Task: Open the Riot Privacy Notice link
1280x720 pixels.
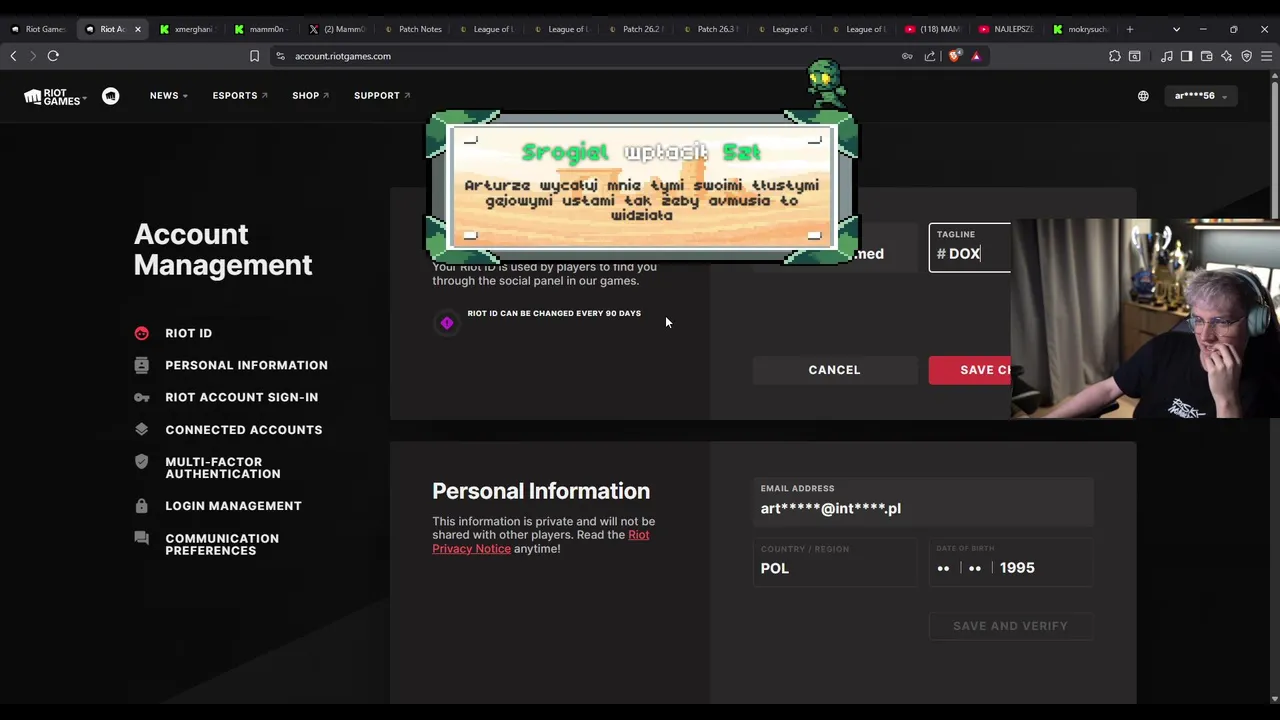Action: 540,542
